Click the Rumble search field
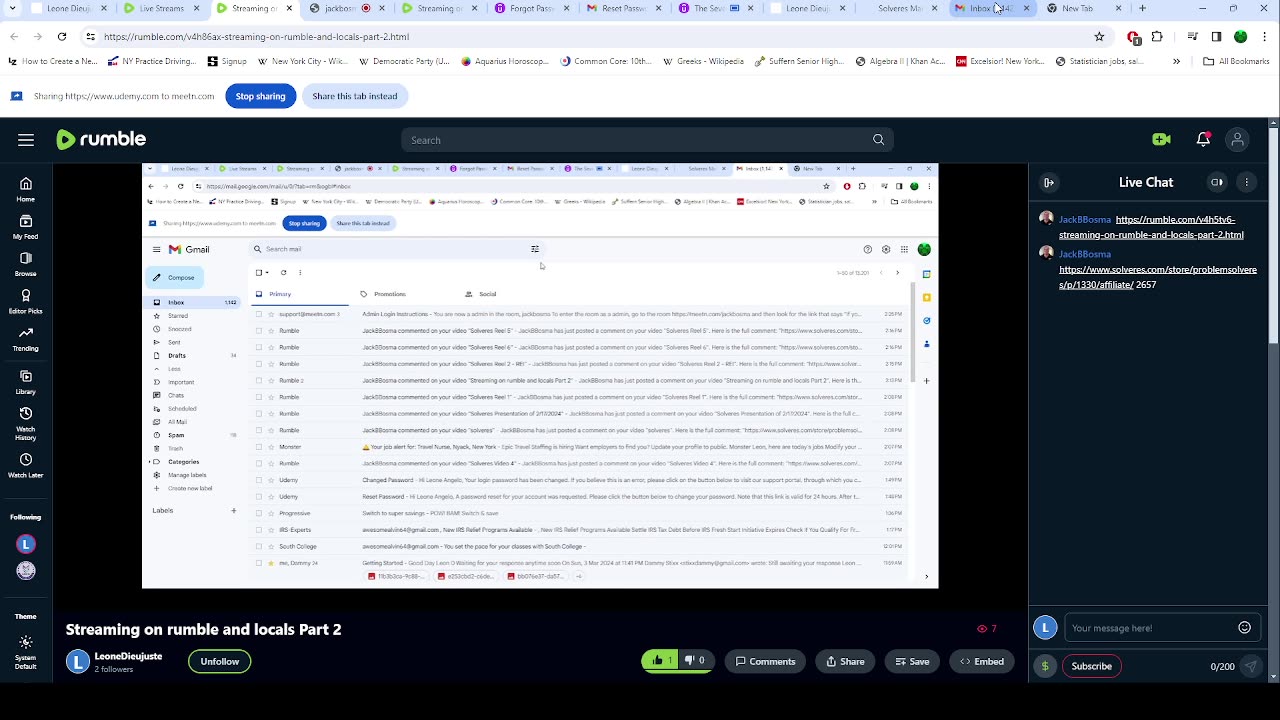Image resolution: width=1280 pixels, height=720 pixels. [x=635, y=140]
